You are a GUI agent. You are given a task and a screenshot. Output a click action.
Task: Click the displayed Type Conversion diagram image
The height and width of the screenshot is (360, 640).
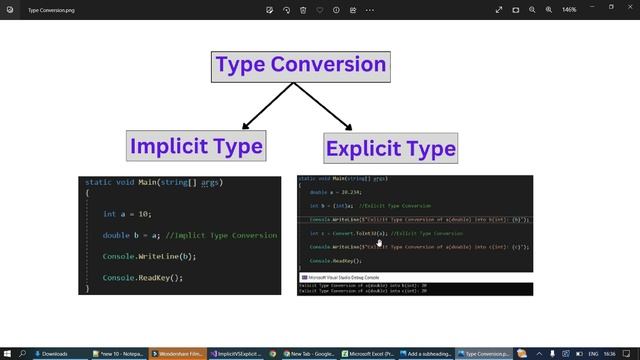coord(306,173)
